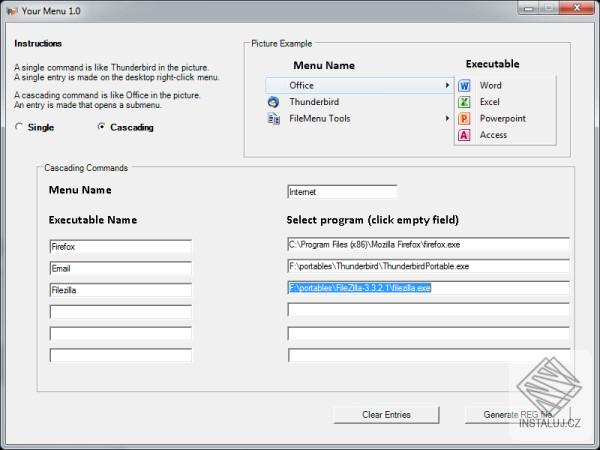The height and width of the screenshot is (450, 600).
Task: Click the highlighted filezilla.exe program path field
Action: (x=428, y=288)
